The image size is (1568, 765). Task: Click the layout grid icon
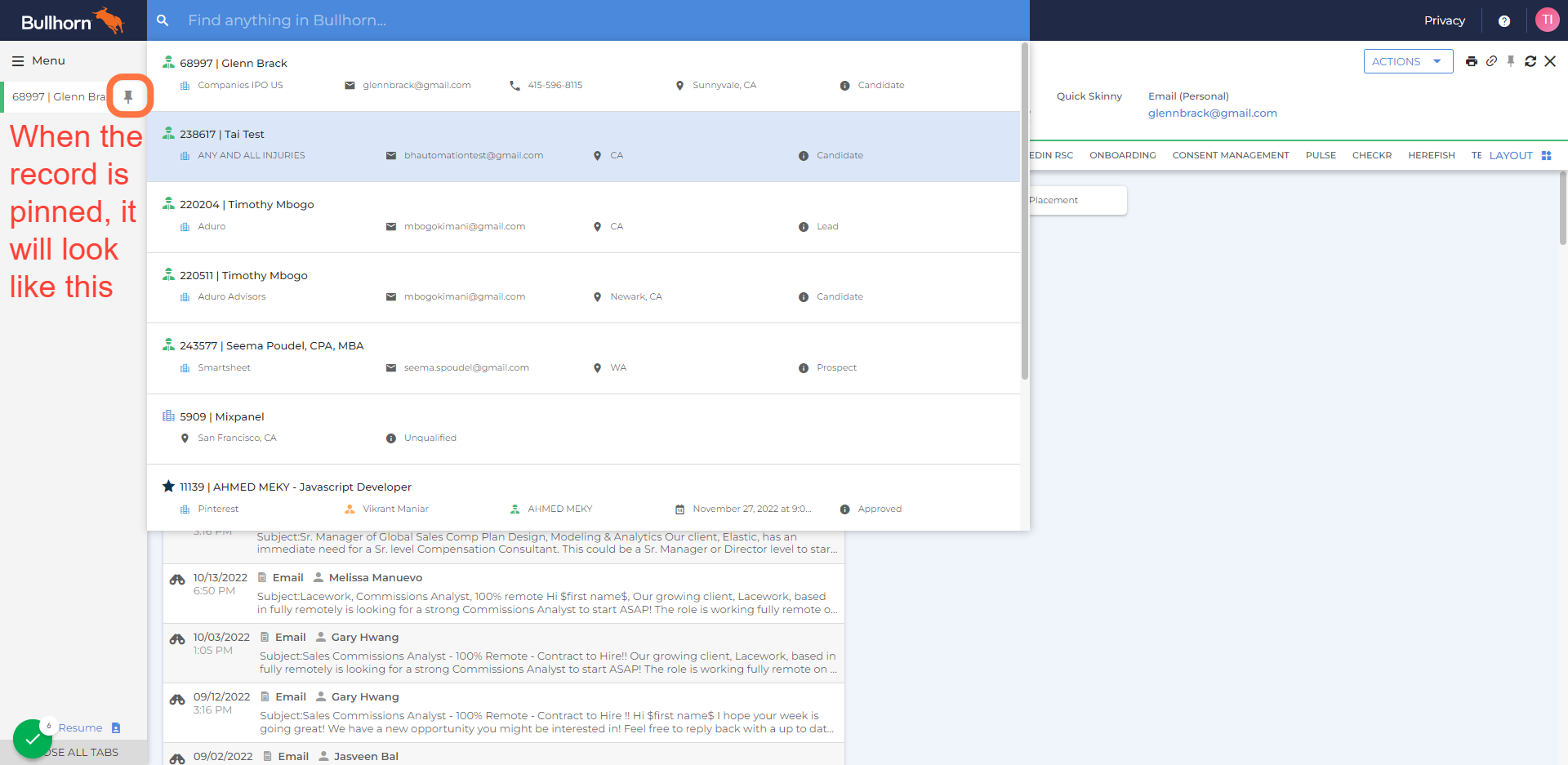point(1546,155)
